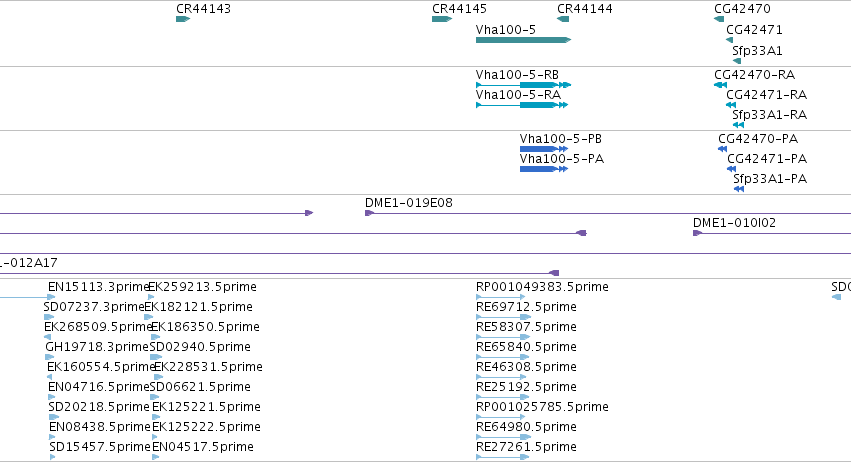851x462 pixels.
Task: Click the Sfp33A1-PA protein label
Action: tap(770, 179)
